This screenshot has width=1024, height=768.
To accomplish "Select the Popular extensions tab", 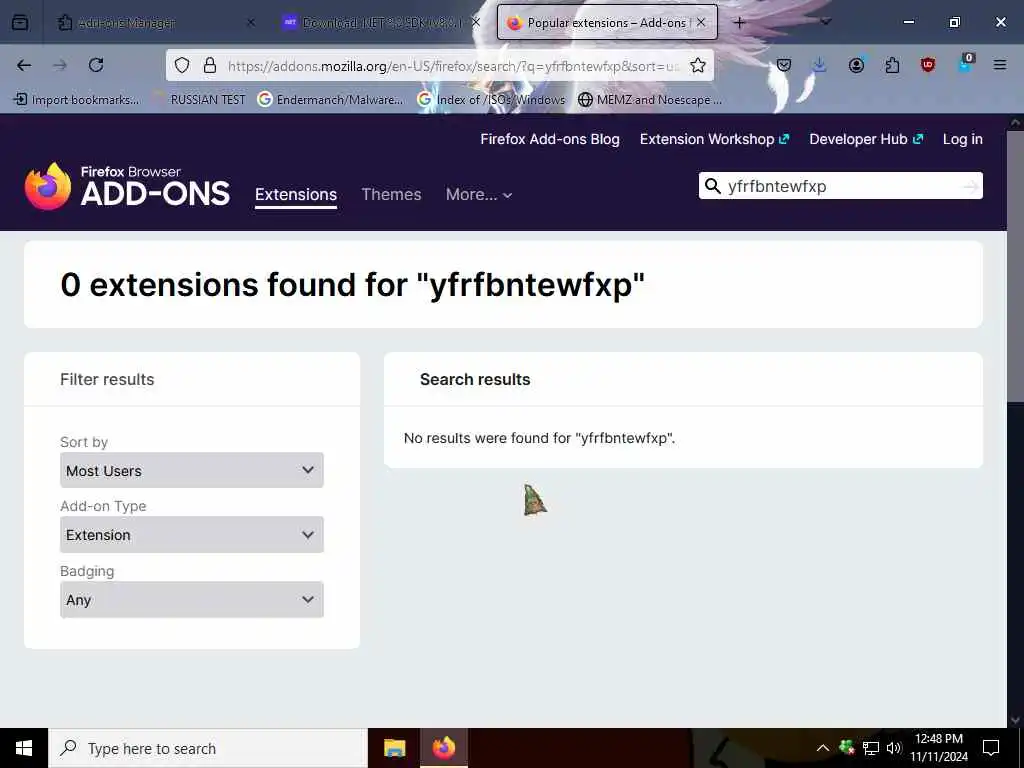I will pyautogui.click(x=607, y=23).
